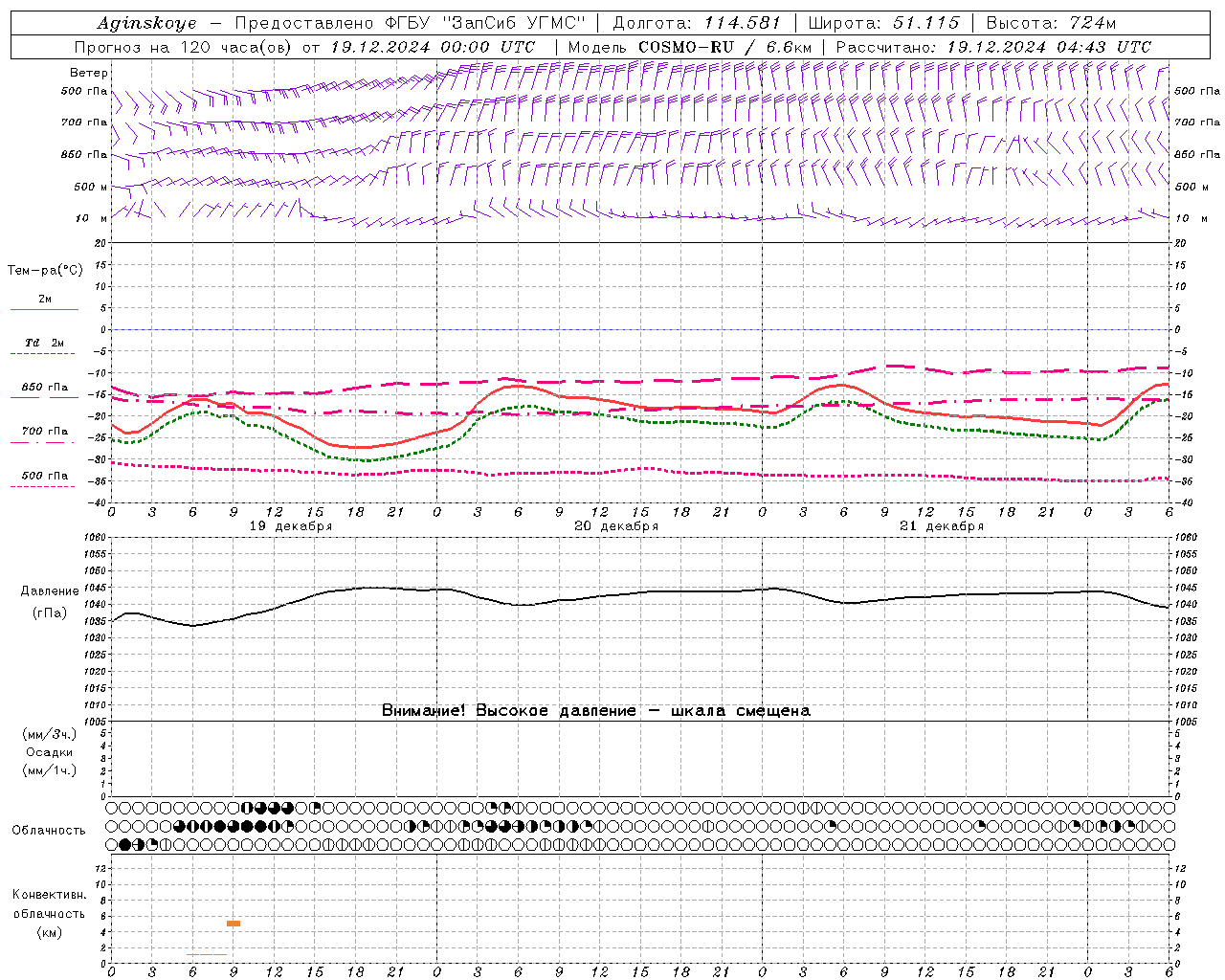Select the Широта: 51.115 header field
1225x980 pixels.
pos(883,23)
